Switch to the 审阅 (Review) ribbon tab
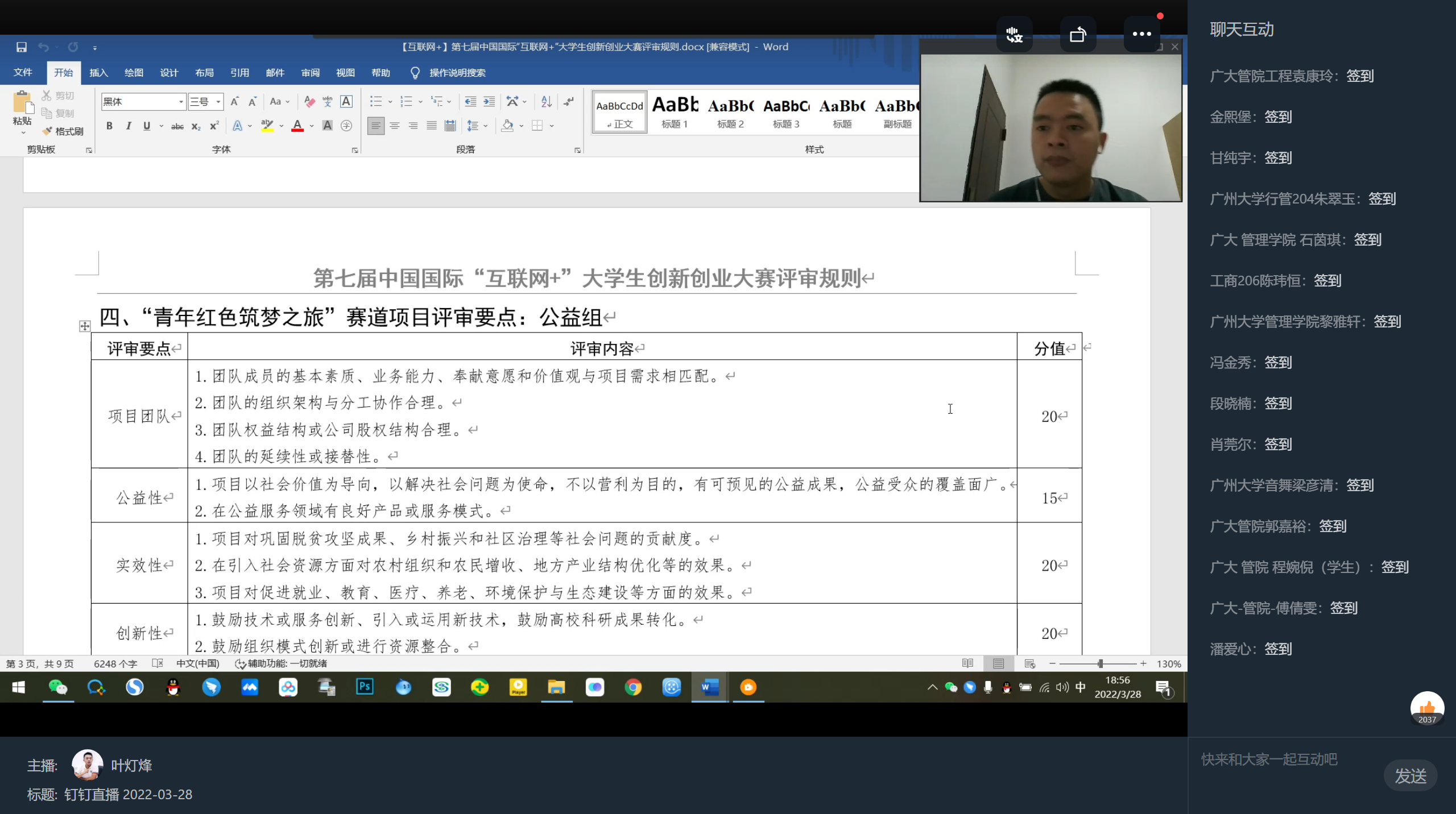This screenshot has width=1456, height=814. pos(311,73)
